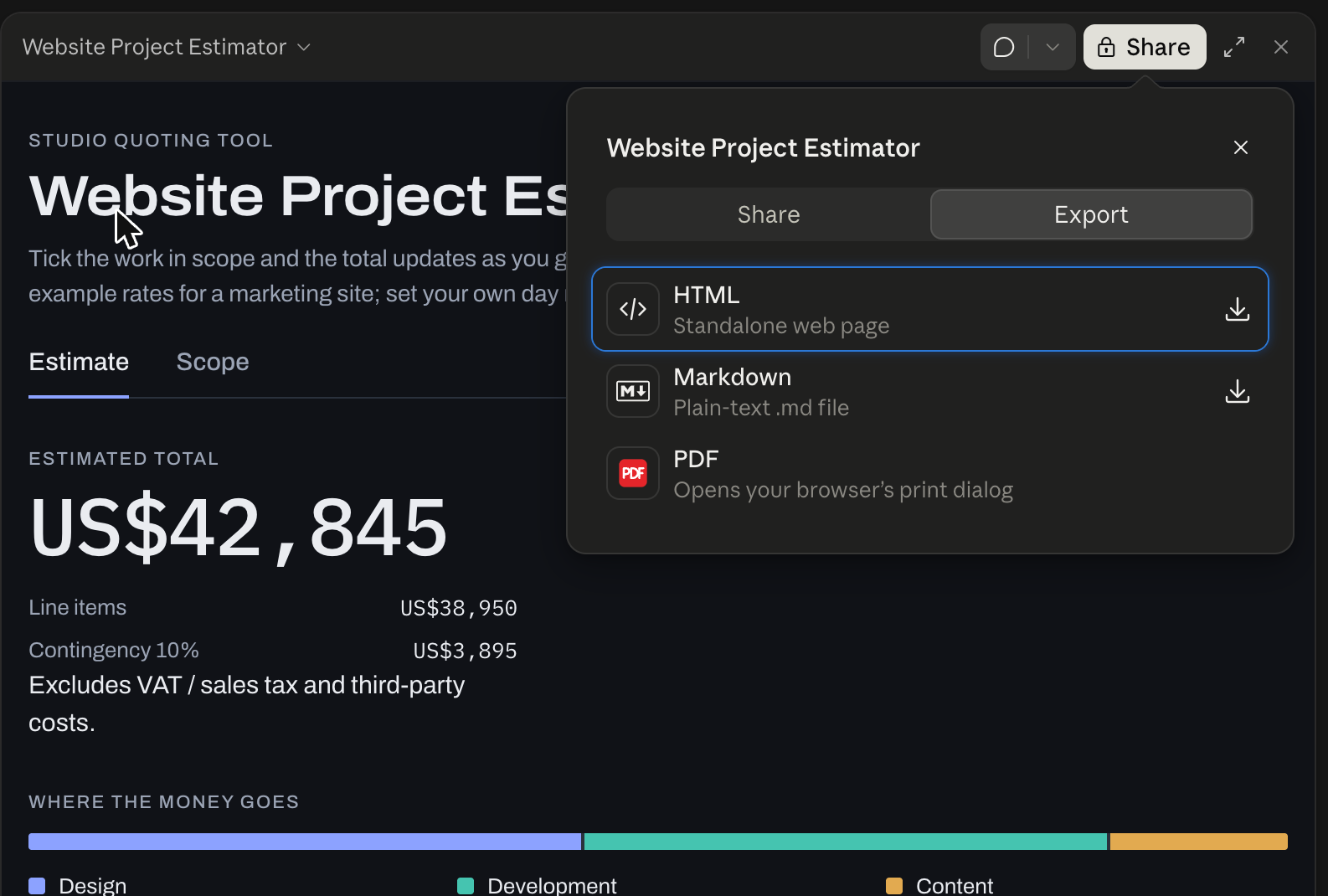This screenshot has width=1328, height=896.
Task: Click the red PDF icon
Action: (633, 473)
